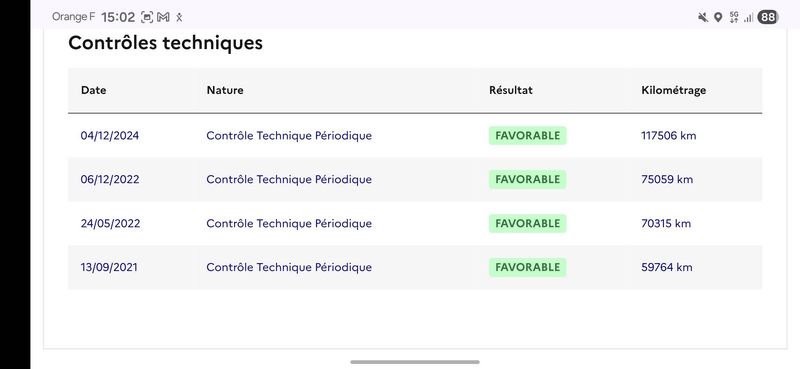
Task: Click FAVORABLE badge for 13/09/2021 row
Action: pyautogui.click(x=528, y=267)
